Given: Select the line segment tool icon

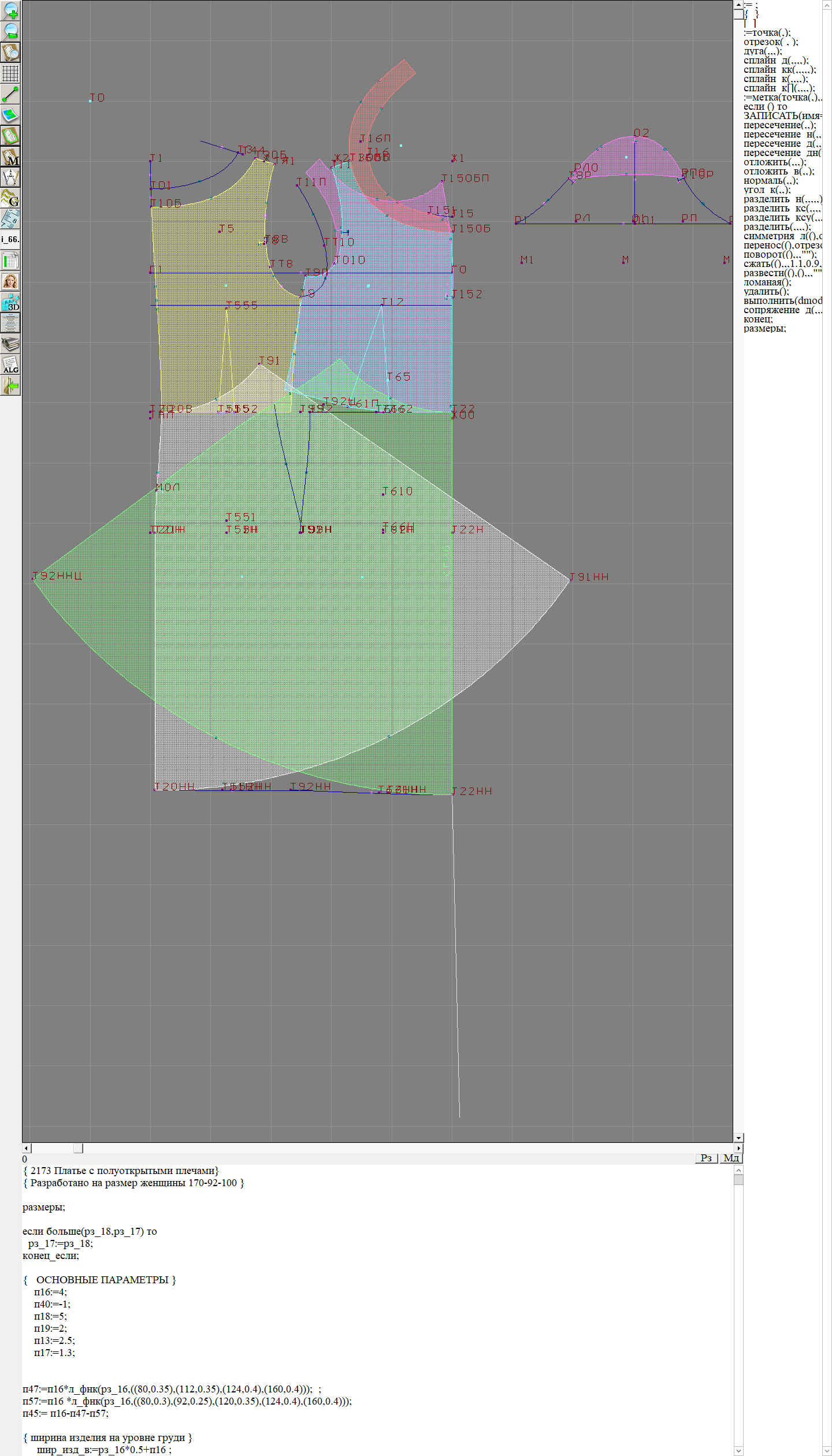Looking at the screenshot, I should coord(10,94).
